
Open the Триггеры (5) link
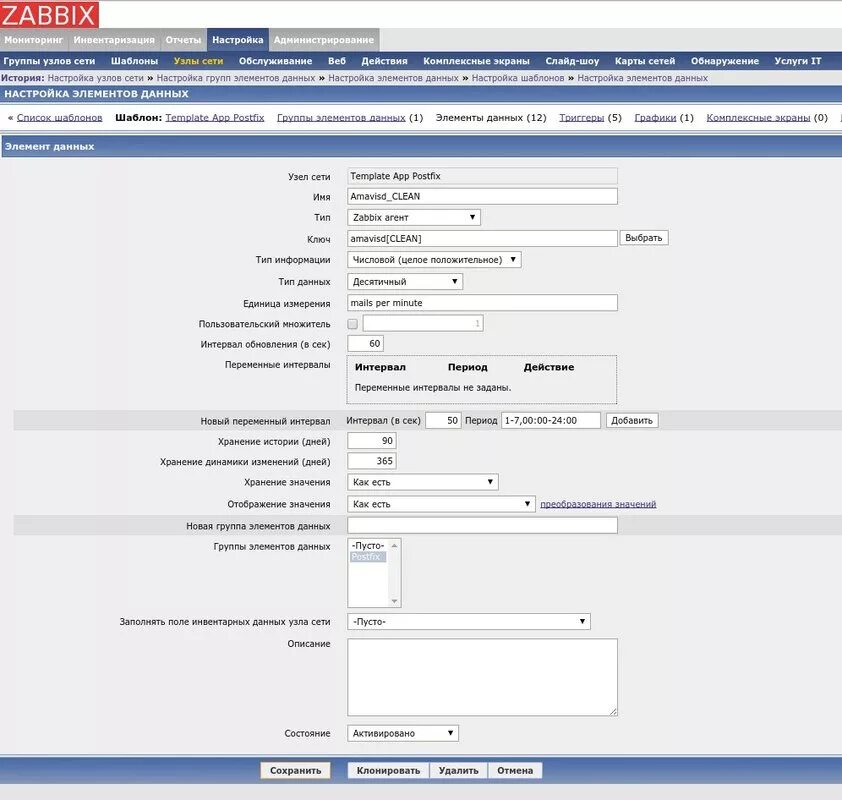tap(582, 118)
